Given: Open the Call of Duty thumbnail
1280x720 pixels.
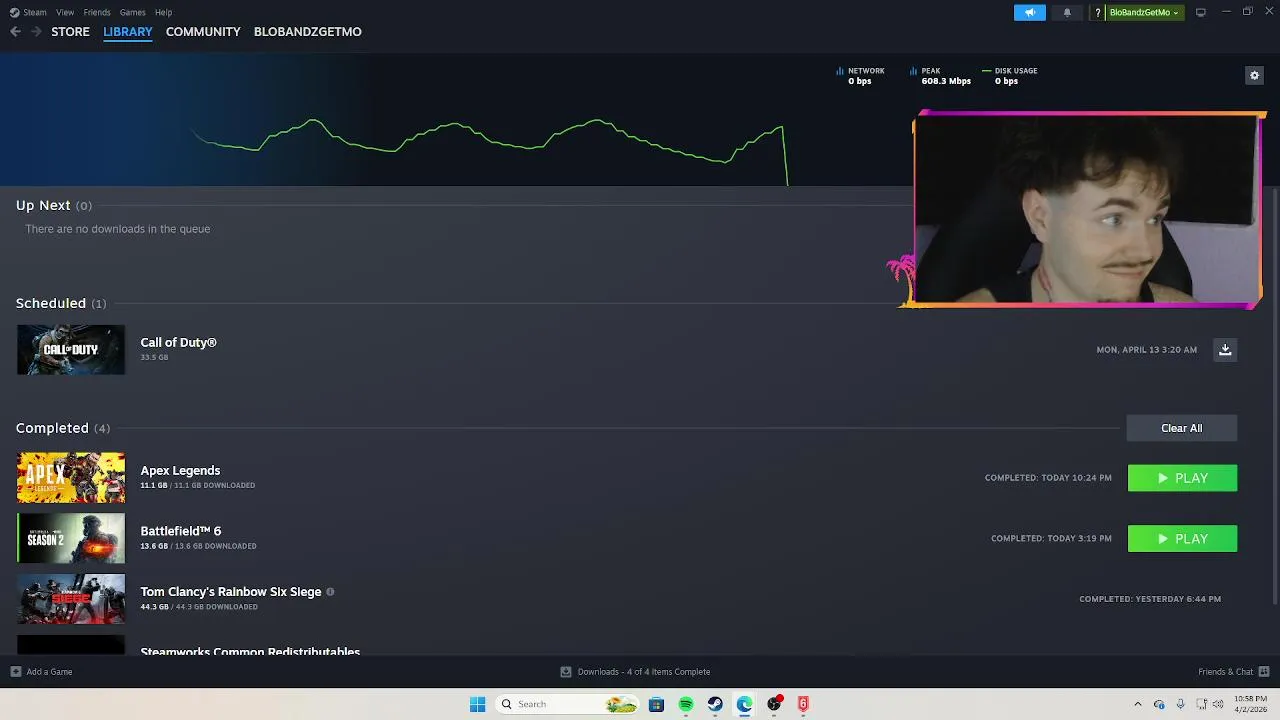Looking at the screenshot, I should (71, 350).
